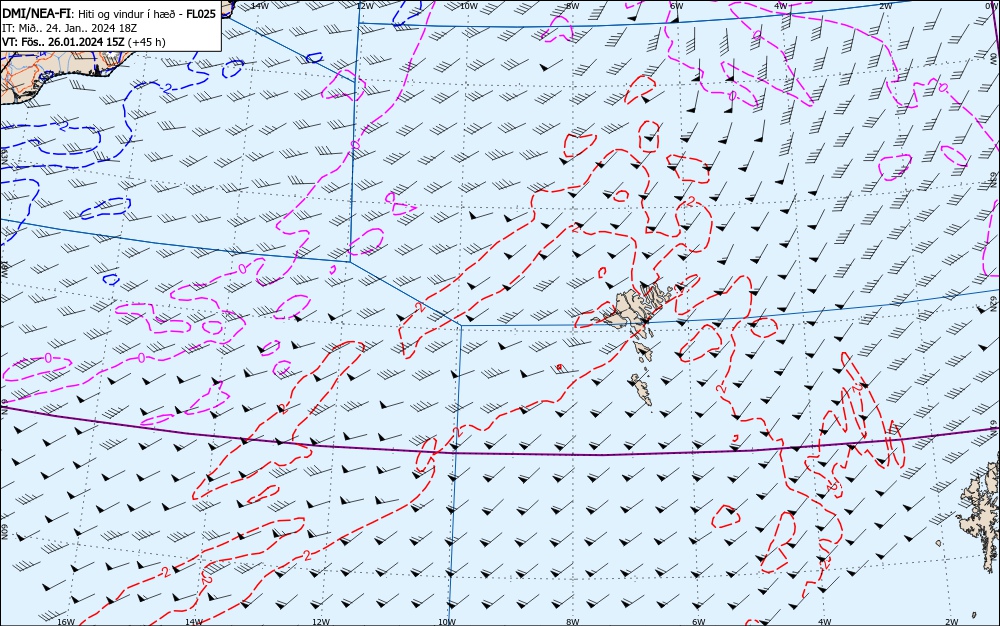Click the 12W label on bottom edge
The width and height of the screenshot is (1000, 626).
click(321, 622)
